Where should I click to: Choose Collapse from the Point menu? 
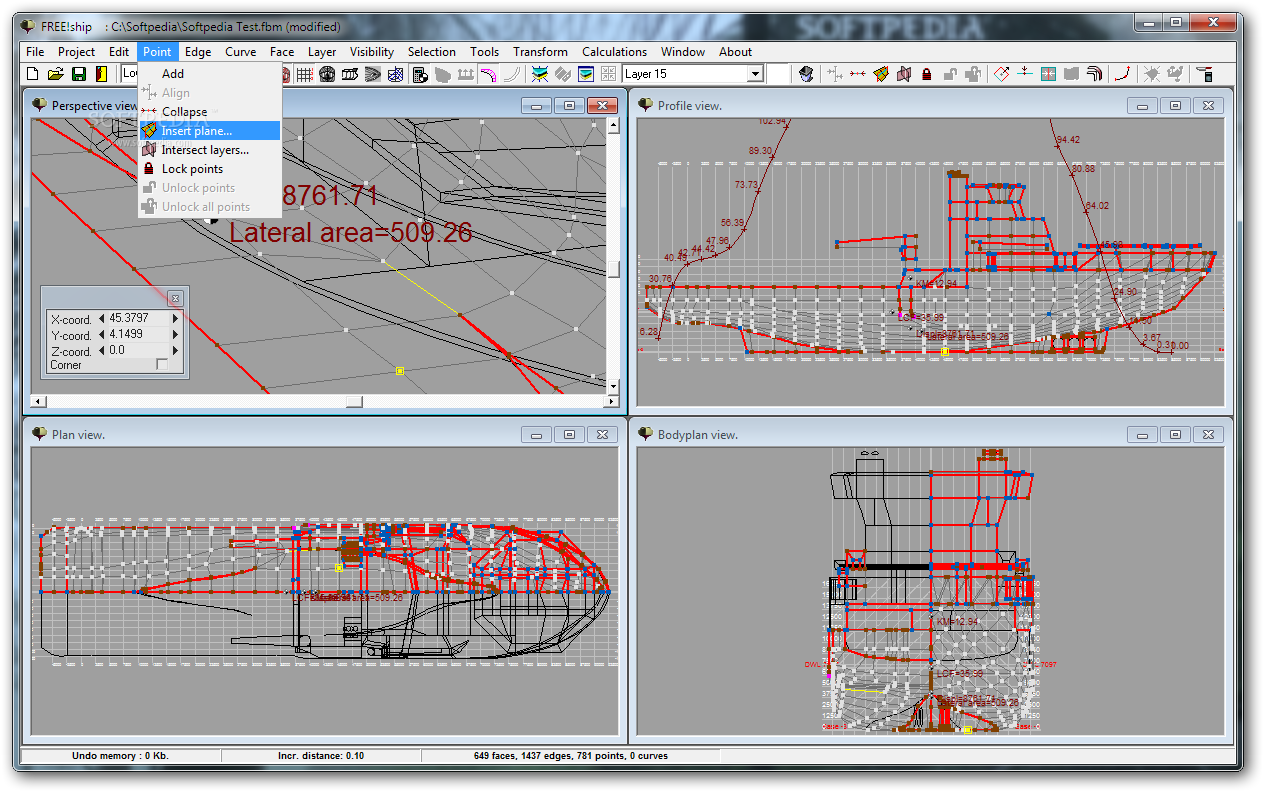(x=210, y=112)
